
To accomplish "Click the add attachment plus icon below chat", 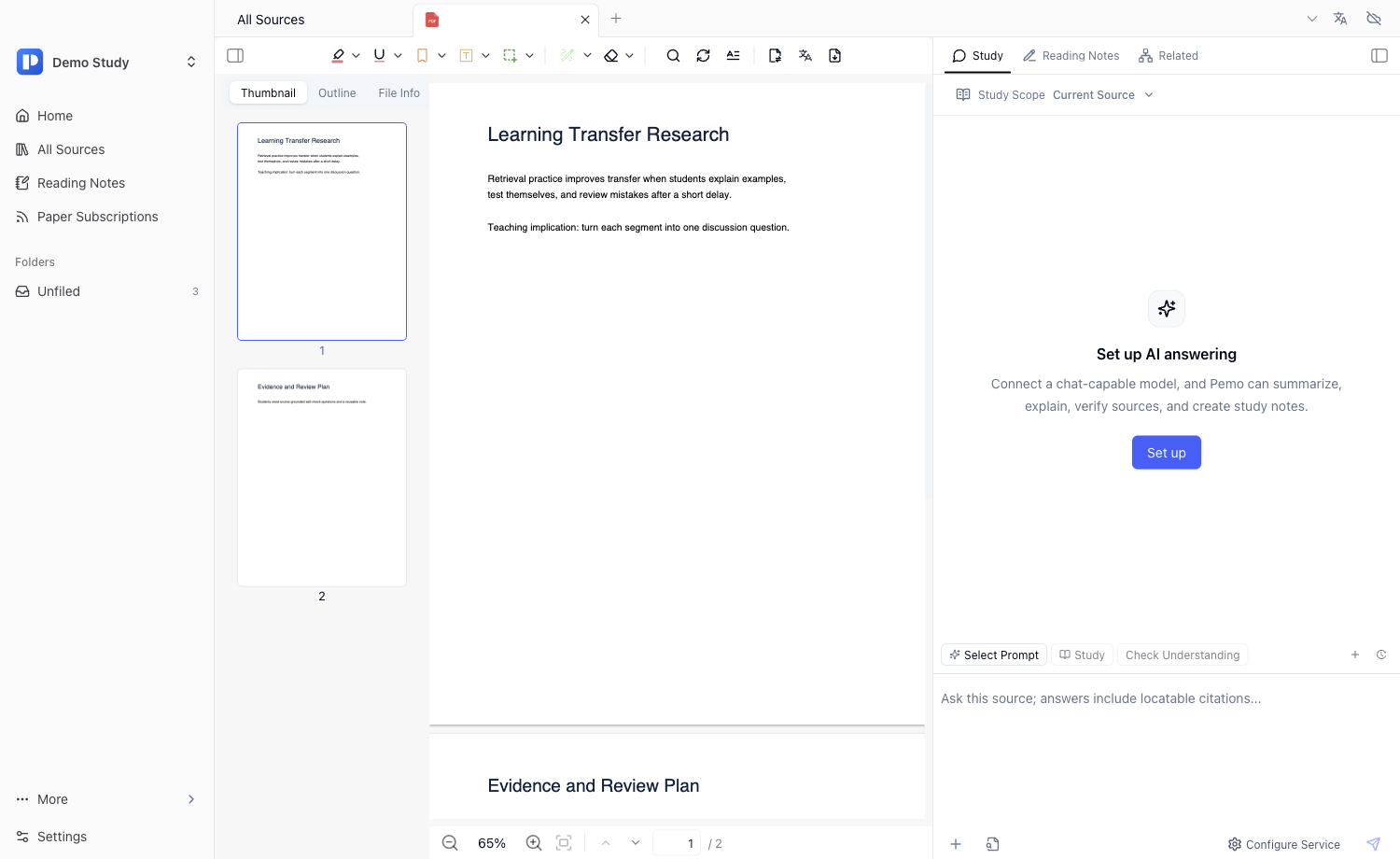I will coord(956,844).
